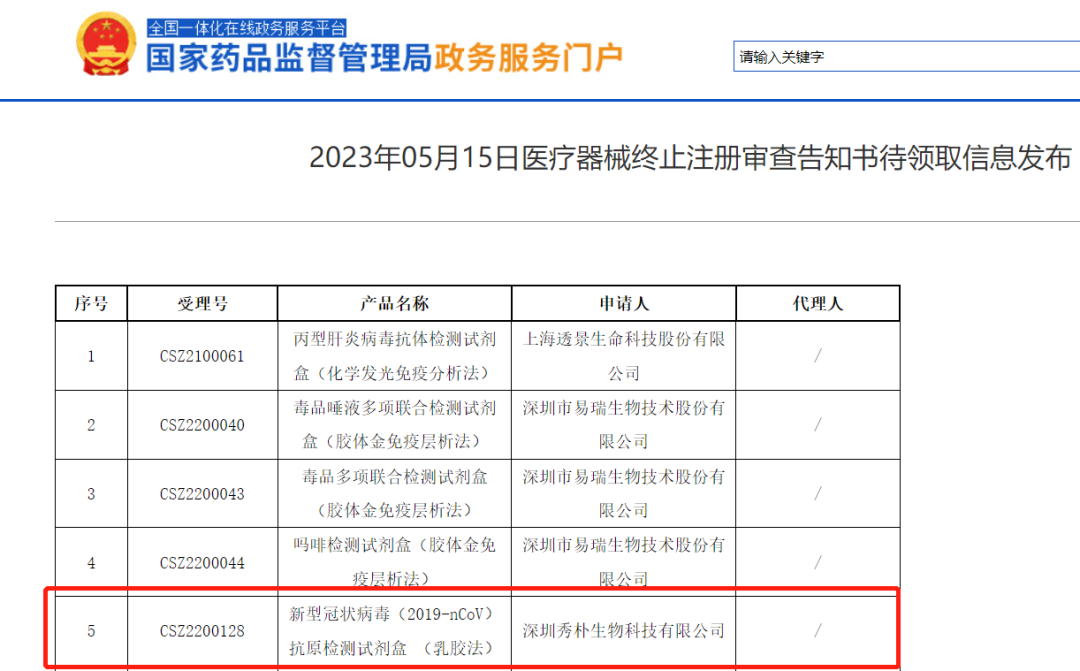Viewport: 1080px width, 671px height.
Task: Click acceptance number CSZ2200040
Action: click(202, 425)
